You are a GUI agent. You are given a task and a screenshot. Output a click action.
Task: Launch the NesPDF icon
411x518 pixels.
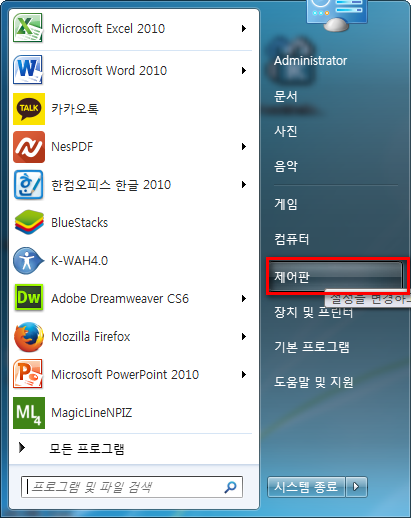click(29, 147)
